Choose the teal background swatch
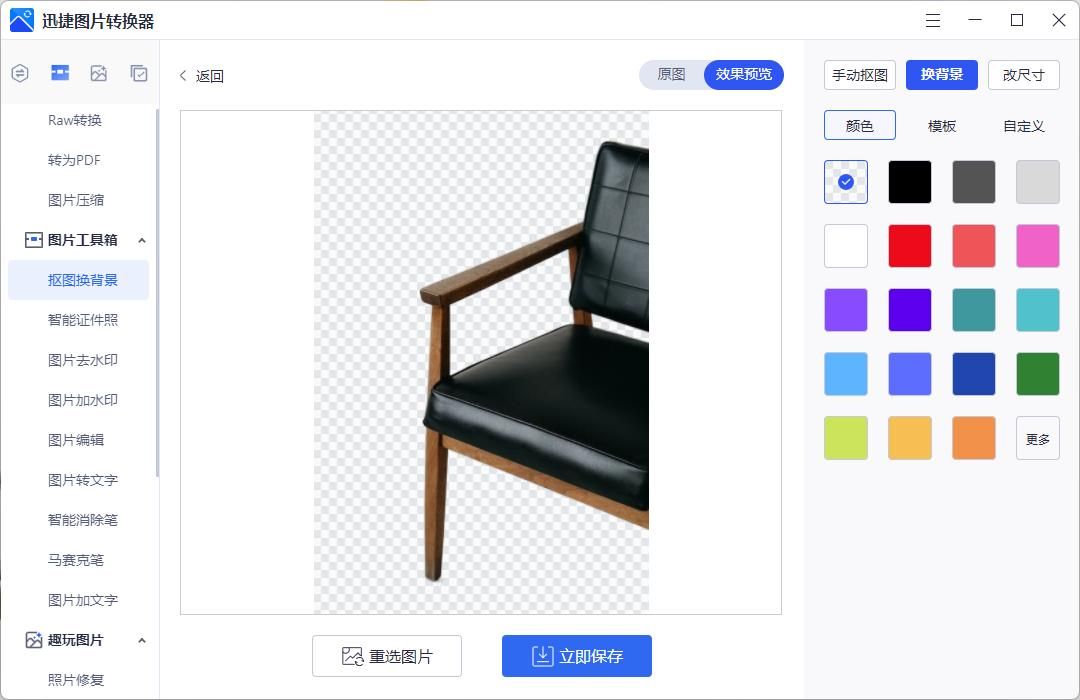 [x=974, y=310]
